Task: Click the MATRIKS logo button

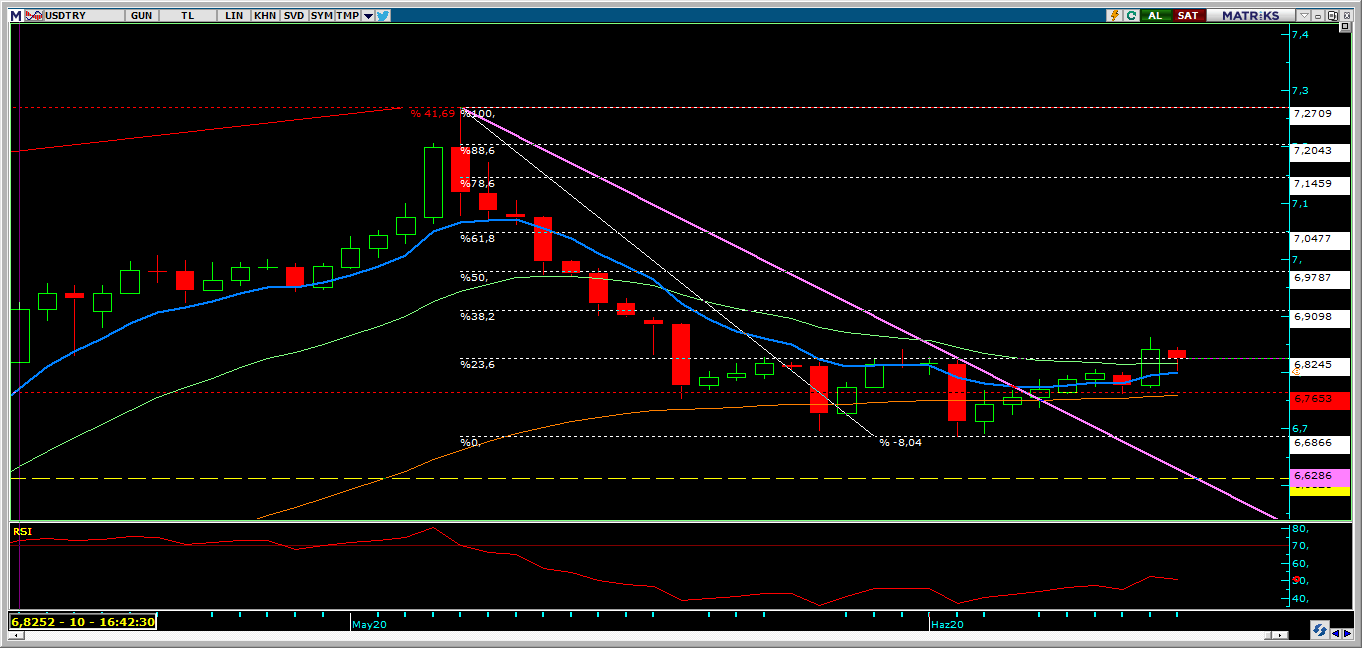Action: [x=1250, y=15]
